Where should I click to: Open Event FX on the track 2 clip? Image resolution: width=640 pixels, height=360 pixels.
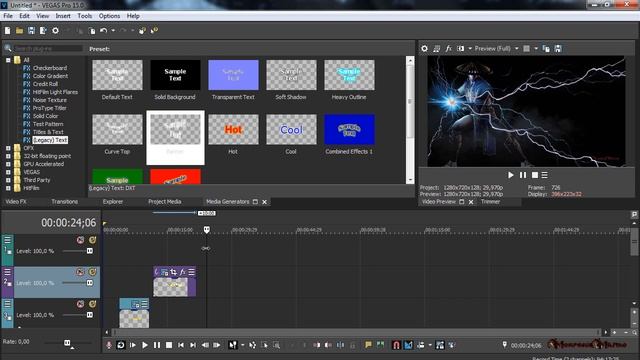coord(182,272)
